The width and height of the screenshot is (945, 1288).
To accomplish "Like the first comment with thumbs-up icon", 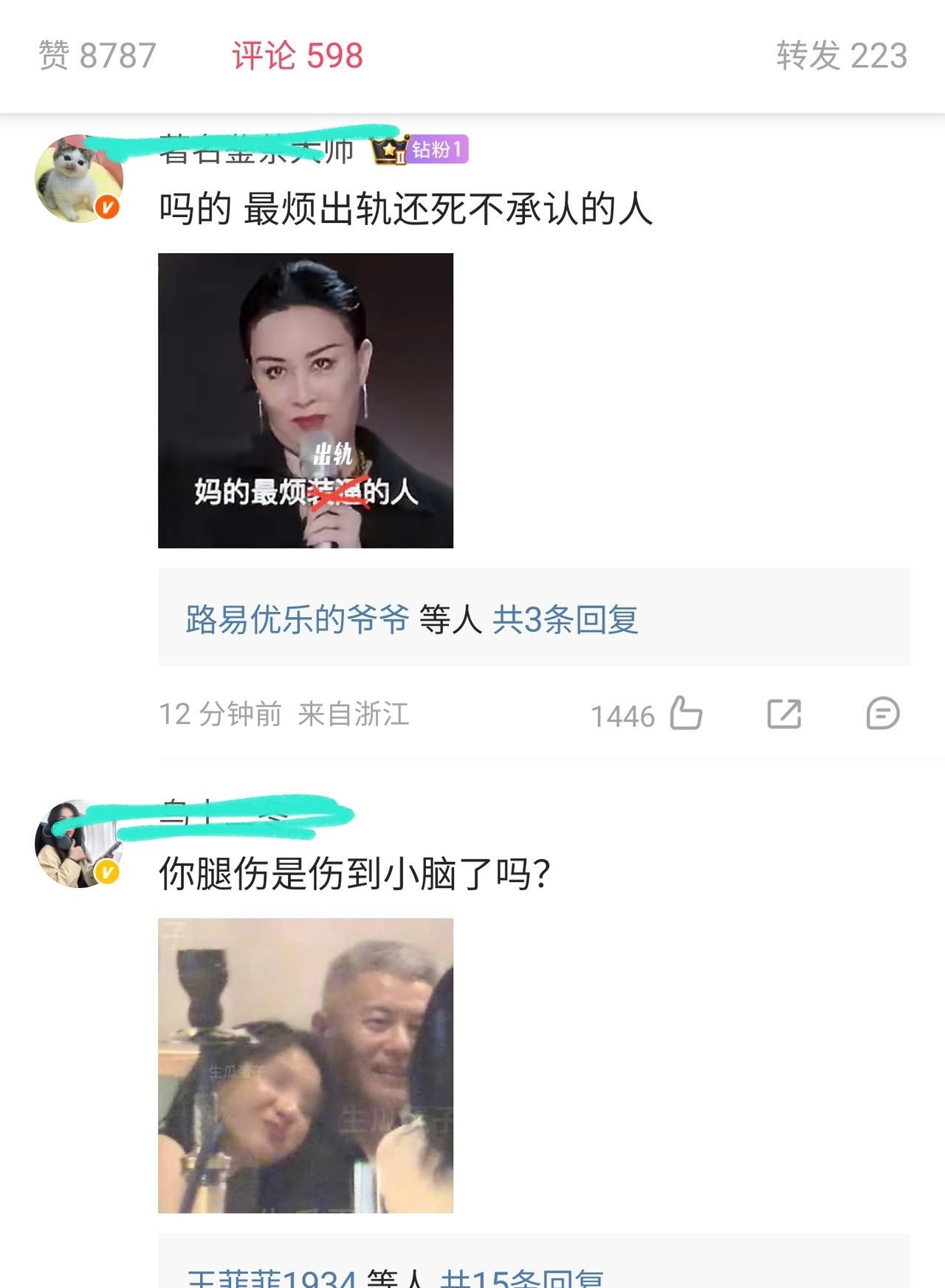I will pos(686,714).
